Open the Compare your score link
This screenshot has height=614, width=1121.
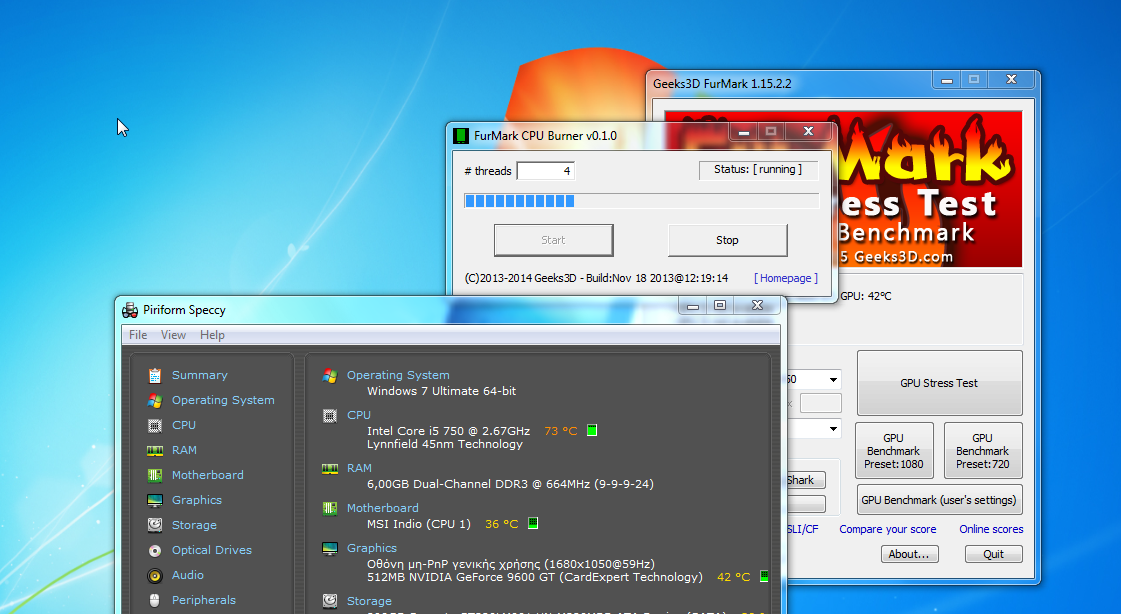click(888, 530)
